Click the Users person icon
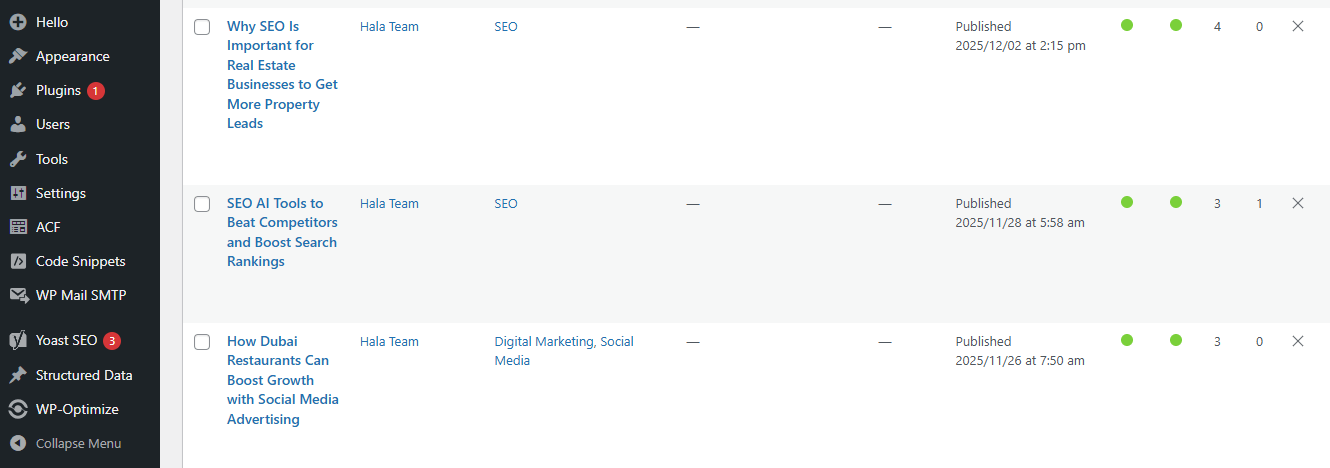This screenshot has height=468, width=1330. [x=18, y=124]
